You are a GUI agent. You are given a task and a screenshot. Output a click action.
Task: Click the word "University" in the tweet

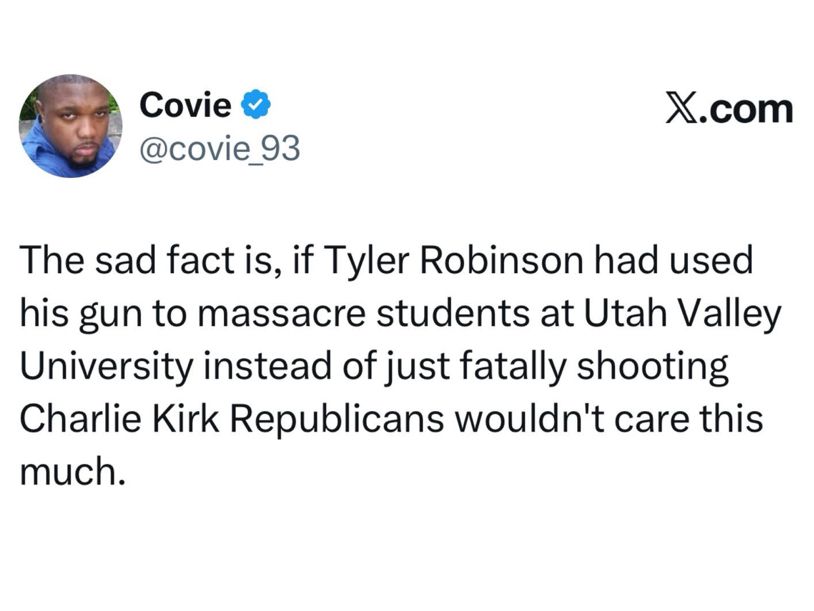click(106, 367)
